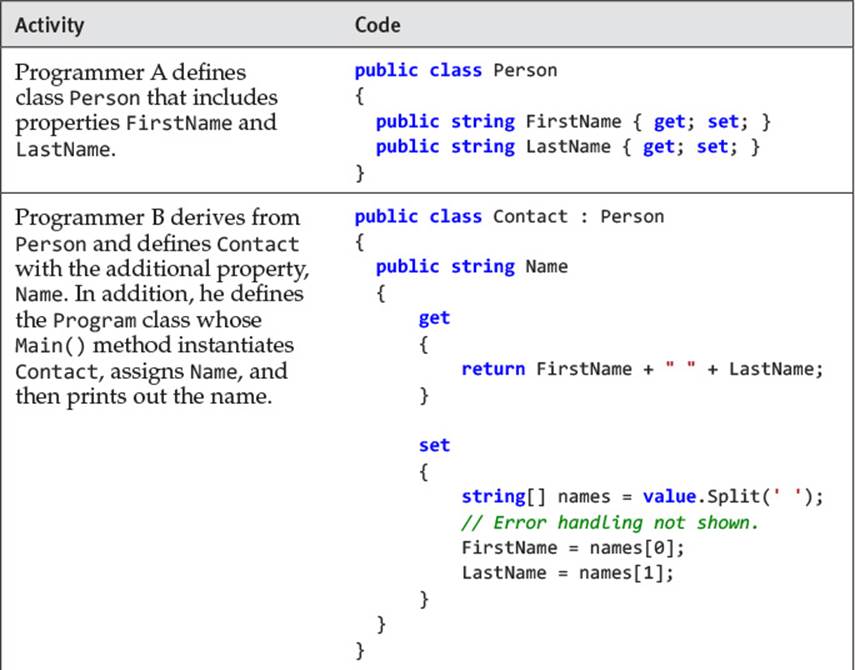Click the blue 'set' accessor keyword

(434, 445)
